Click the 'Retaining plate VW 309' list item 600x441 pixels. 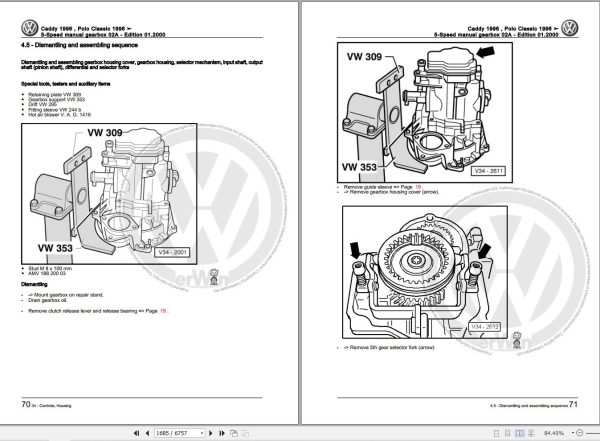pyautogui.click(x=54, y=95)
